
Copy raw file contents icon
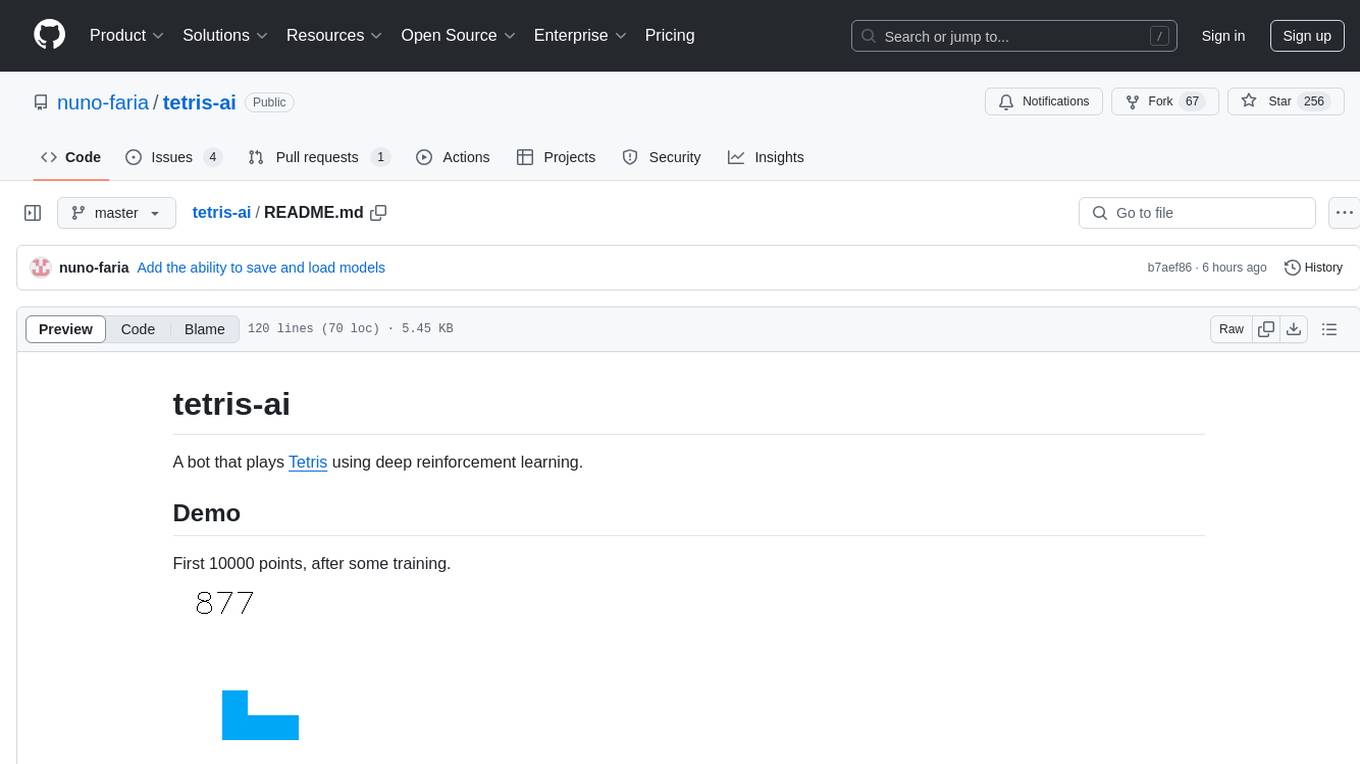pos(1266,329)
